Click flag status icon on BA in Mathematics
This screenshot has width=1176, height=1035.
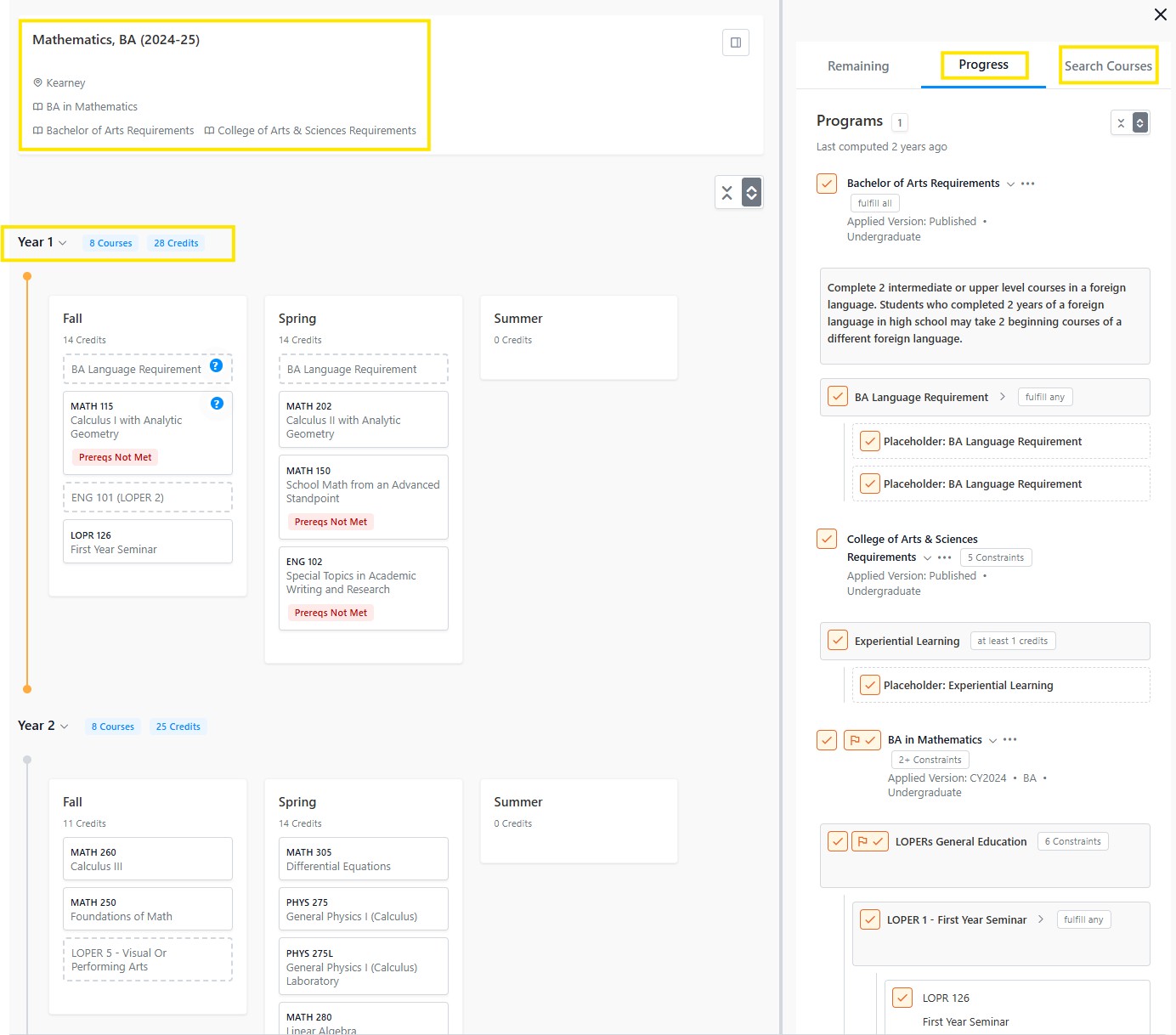pyautogui.click(x=862, y=740)
